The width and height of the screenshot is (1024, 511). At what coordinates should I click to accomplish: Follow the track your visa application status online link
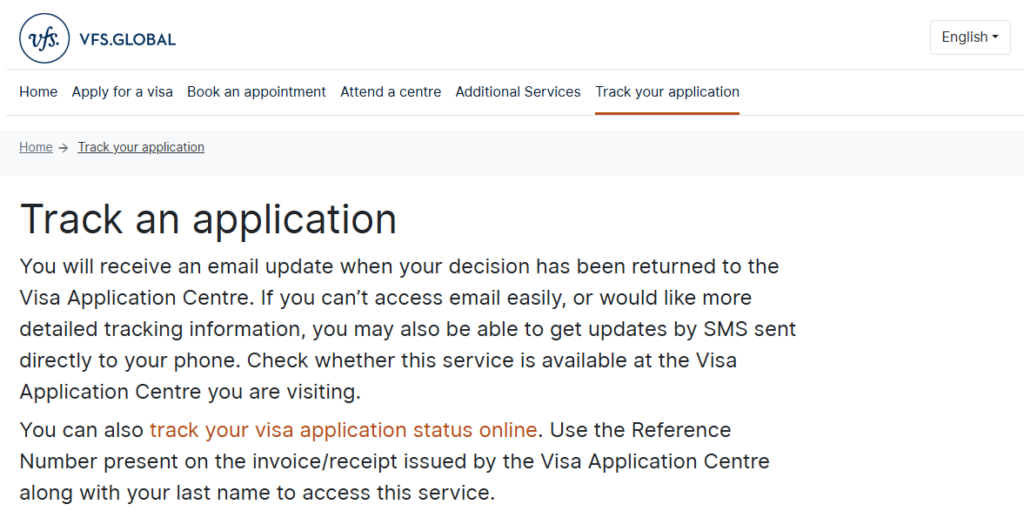click(343, 430)
